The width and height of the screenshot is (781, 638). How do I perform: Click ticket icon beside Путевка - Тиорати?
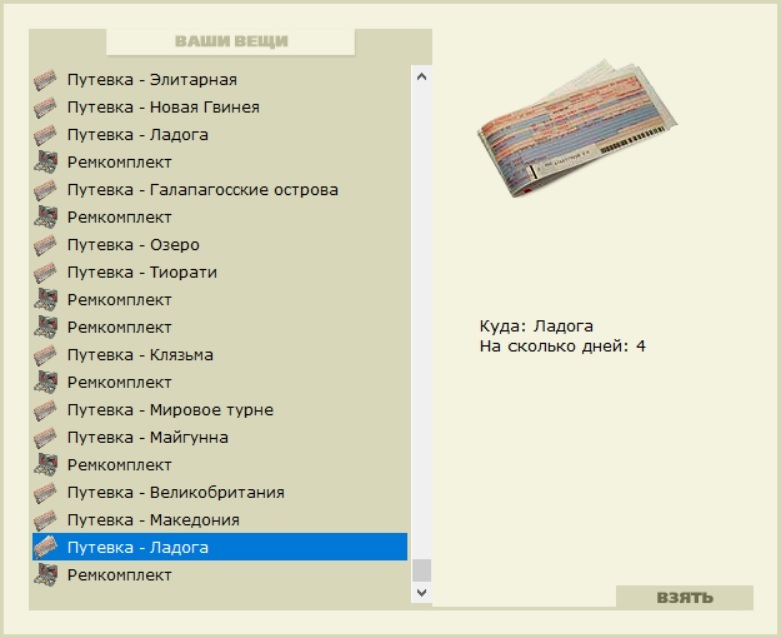[x=45, y=272]
